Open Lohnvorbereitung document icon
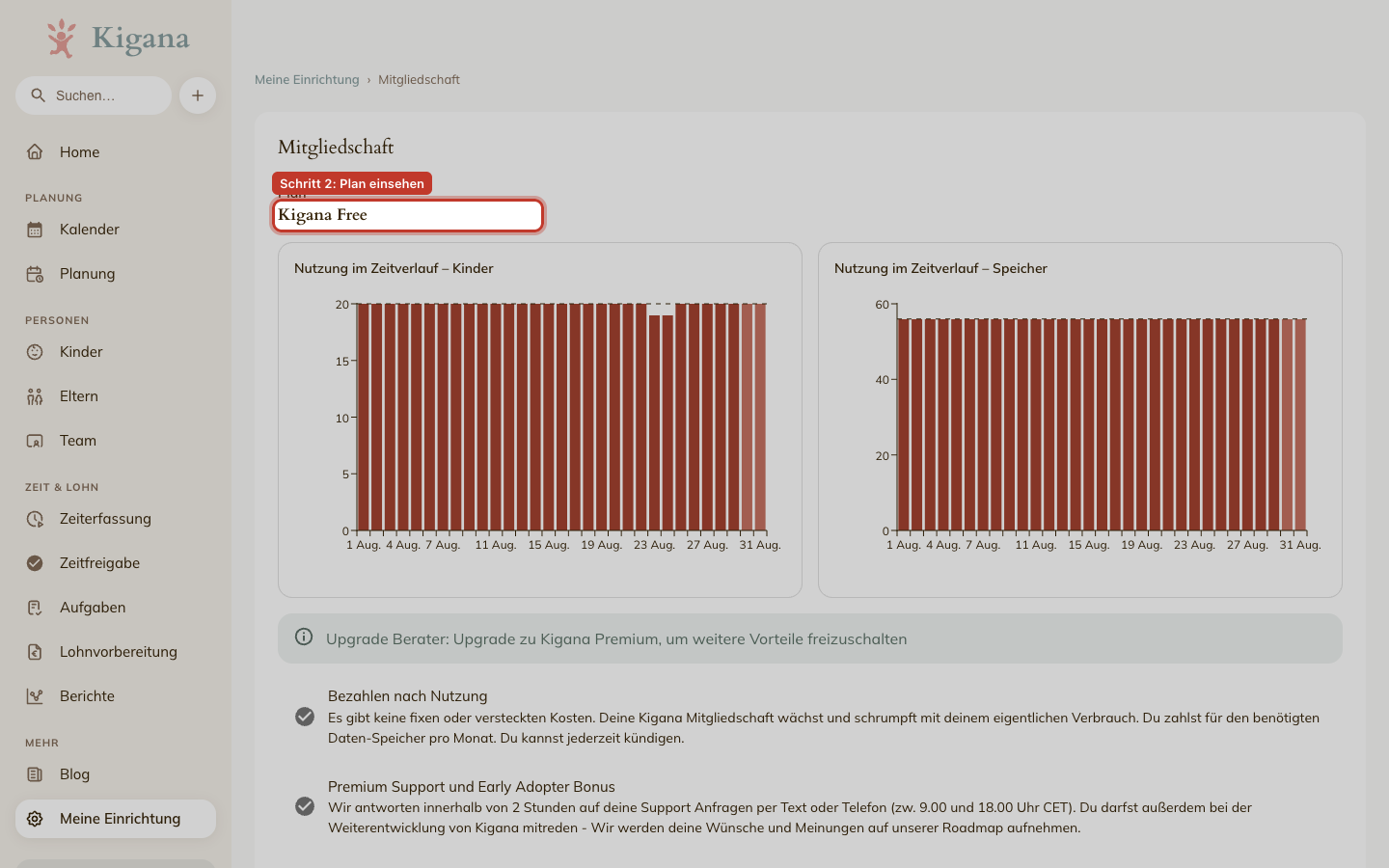Screen dimensions: 1389x868 click(x=35, y=652)
